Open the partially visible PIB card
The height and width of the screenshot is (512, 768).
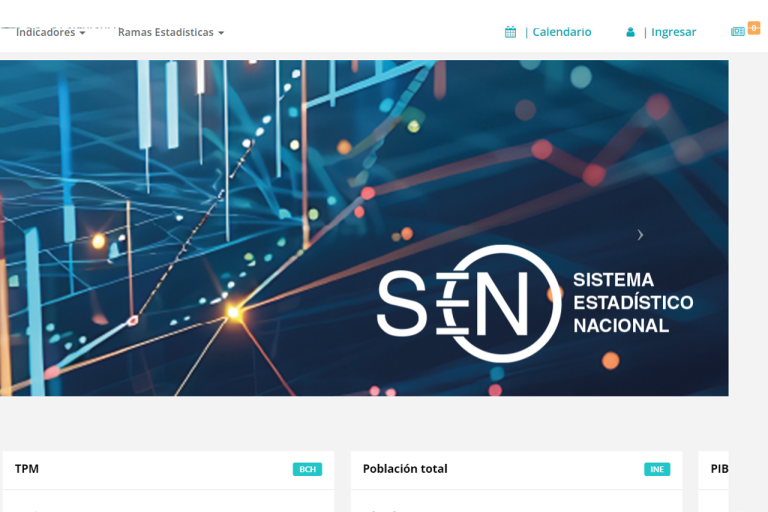[x=713, y=481]
